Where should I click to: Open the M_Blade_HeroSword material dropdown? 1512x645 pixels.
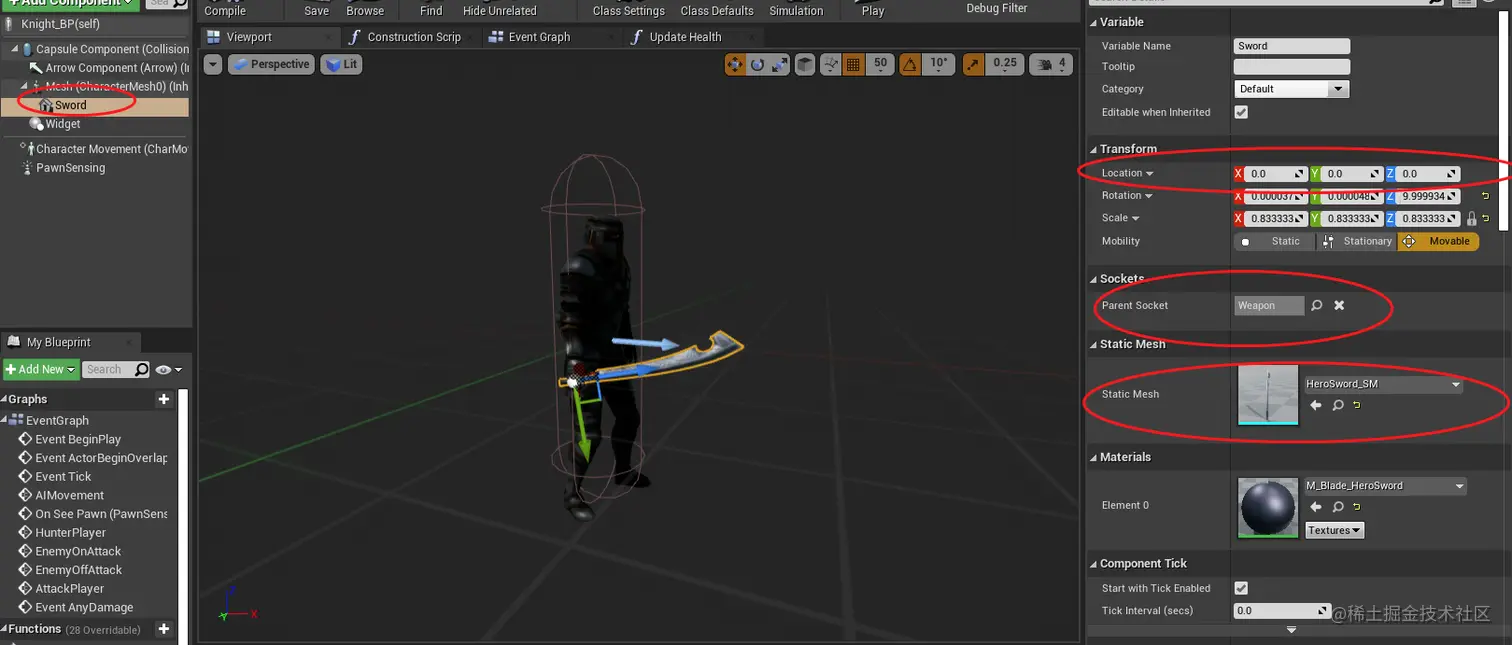pyautogui.click(x=1386, y=486)
